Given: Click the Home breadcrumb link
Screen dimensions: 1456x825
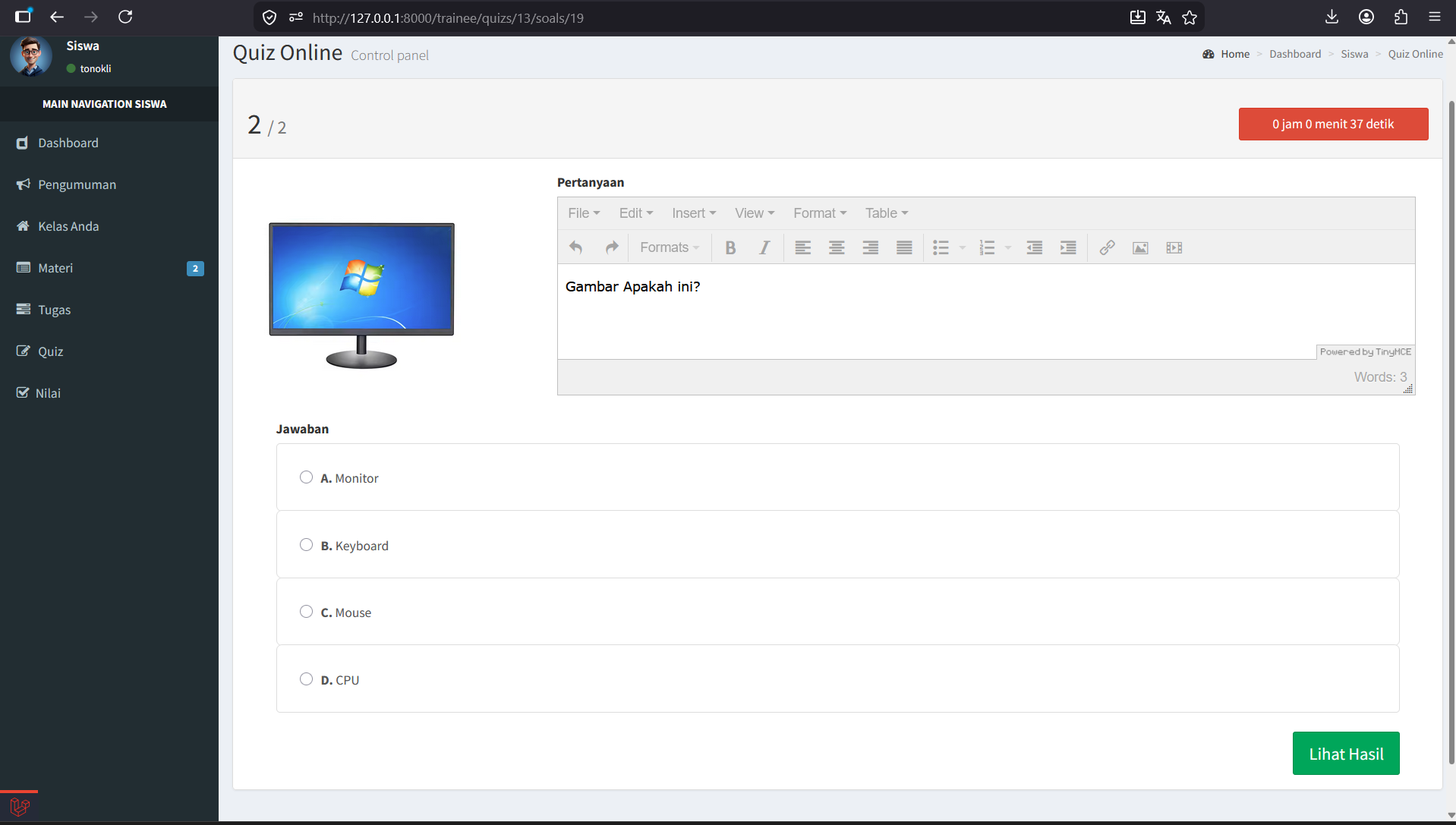Looking at the screenshot, I should 1235,54.
